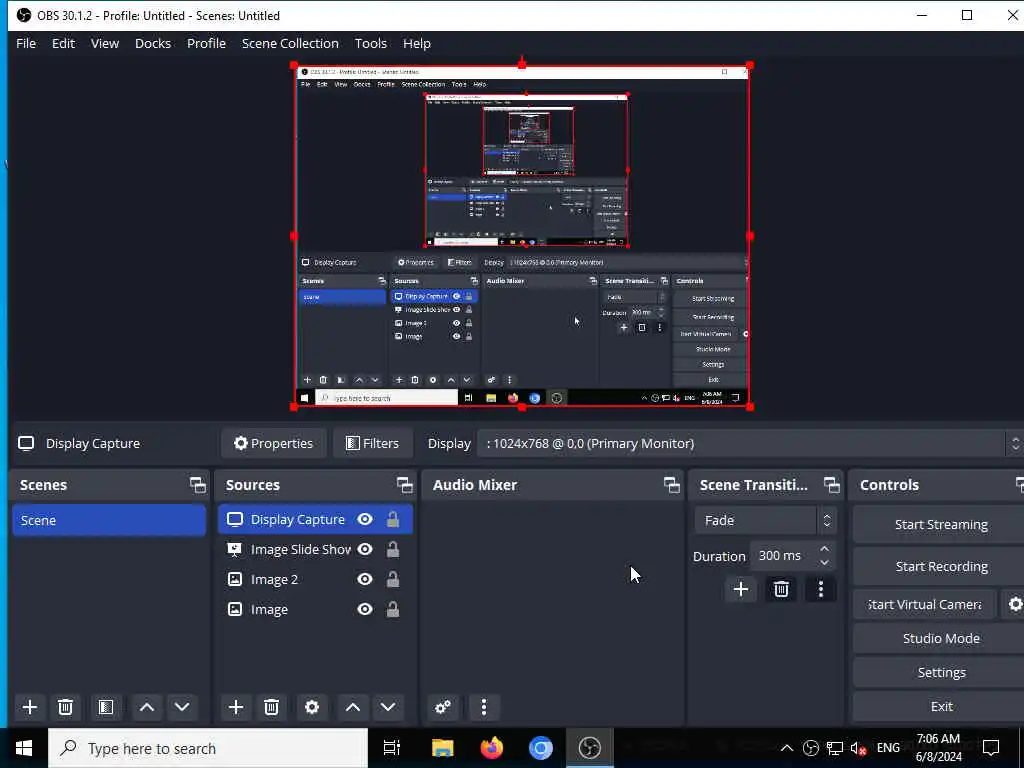This screenshot has height=768, width=1024.
Task: Open the File menu
Action: [x=26, y=43]
